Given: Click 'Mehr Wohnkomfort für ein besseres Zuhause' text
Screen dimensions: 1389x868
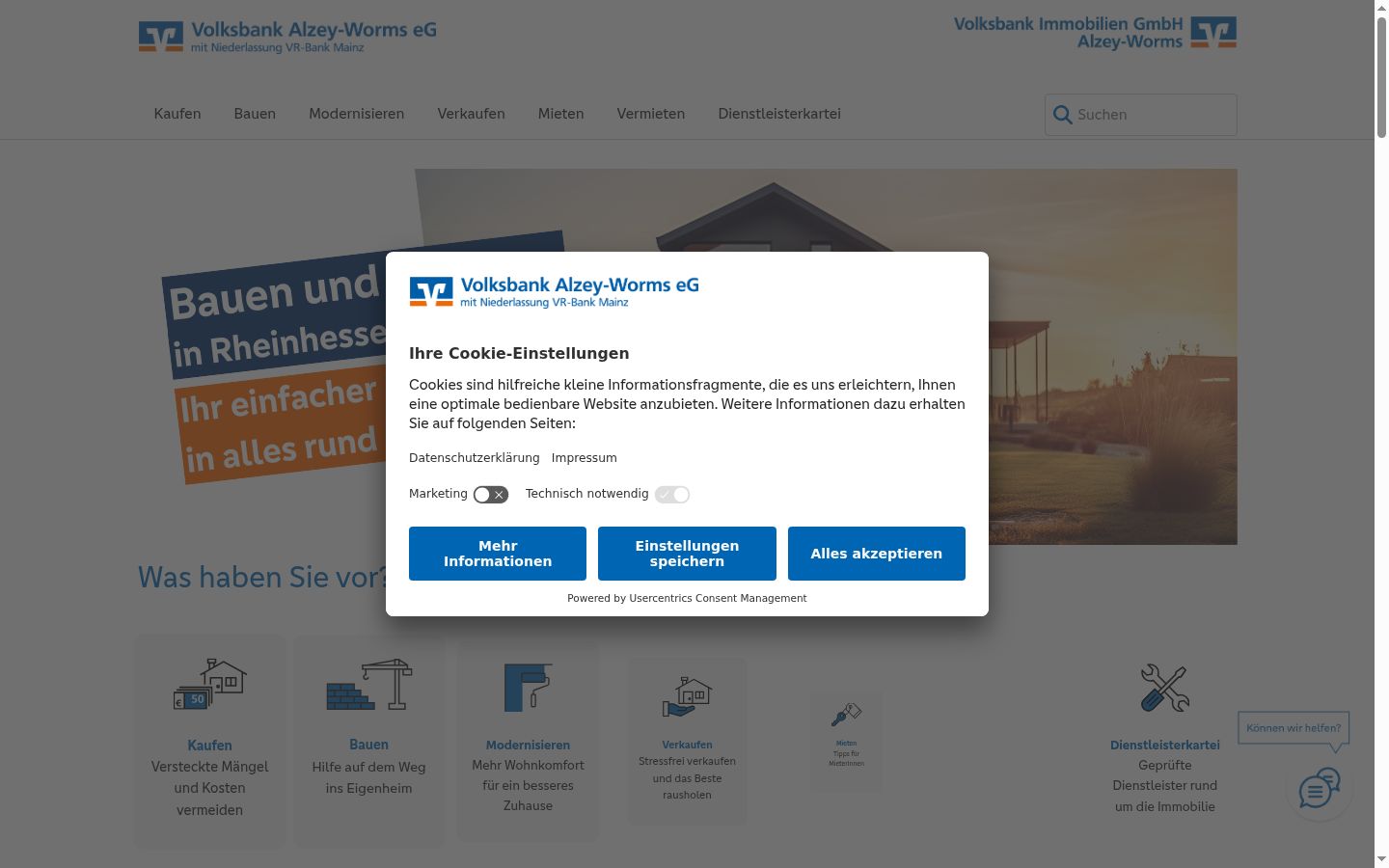Looking at the screenshot, I should [528, 785].
